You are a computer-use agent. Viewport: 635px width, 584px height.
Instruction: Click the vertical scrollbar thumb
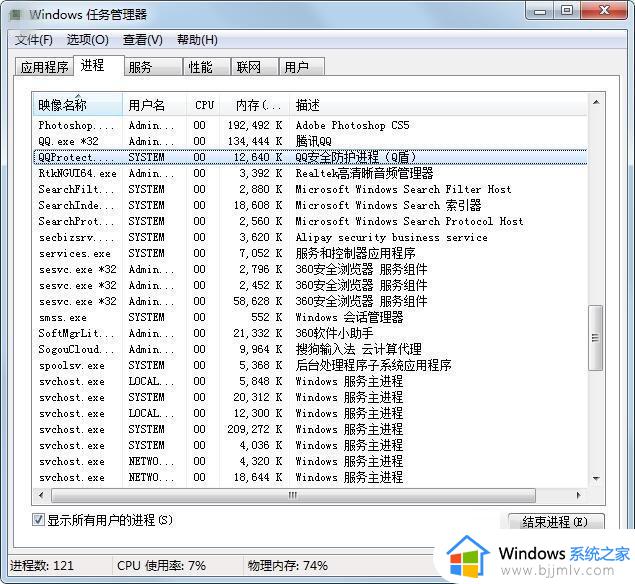coord(595,338)
